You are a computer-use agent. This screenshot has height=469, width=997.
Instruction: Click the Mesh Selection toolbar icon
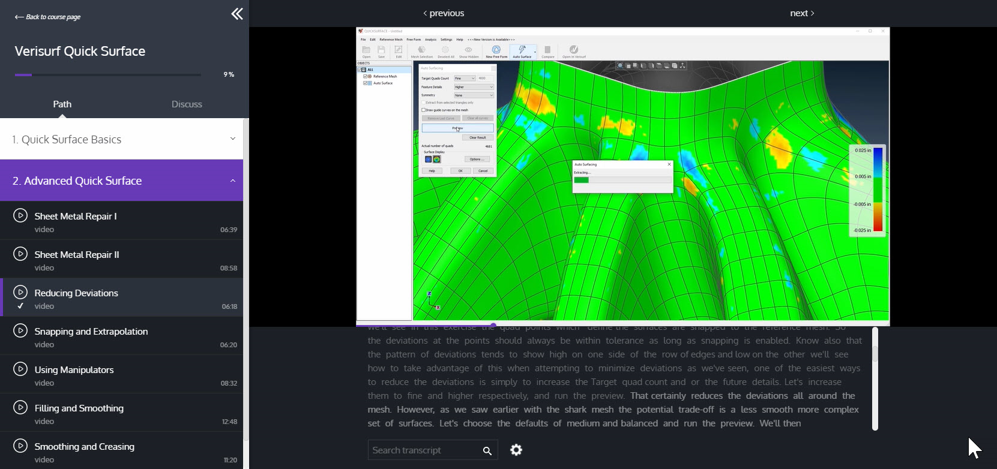coord(422,52)
